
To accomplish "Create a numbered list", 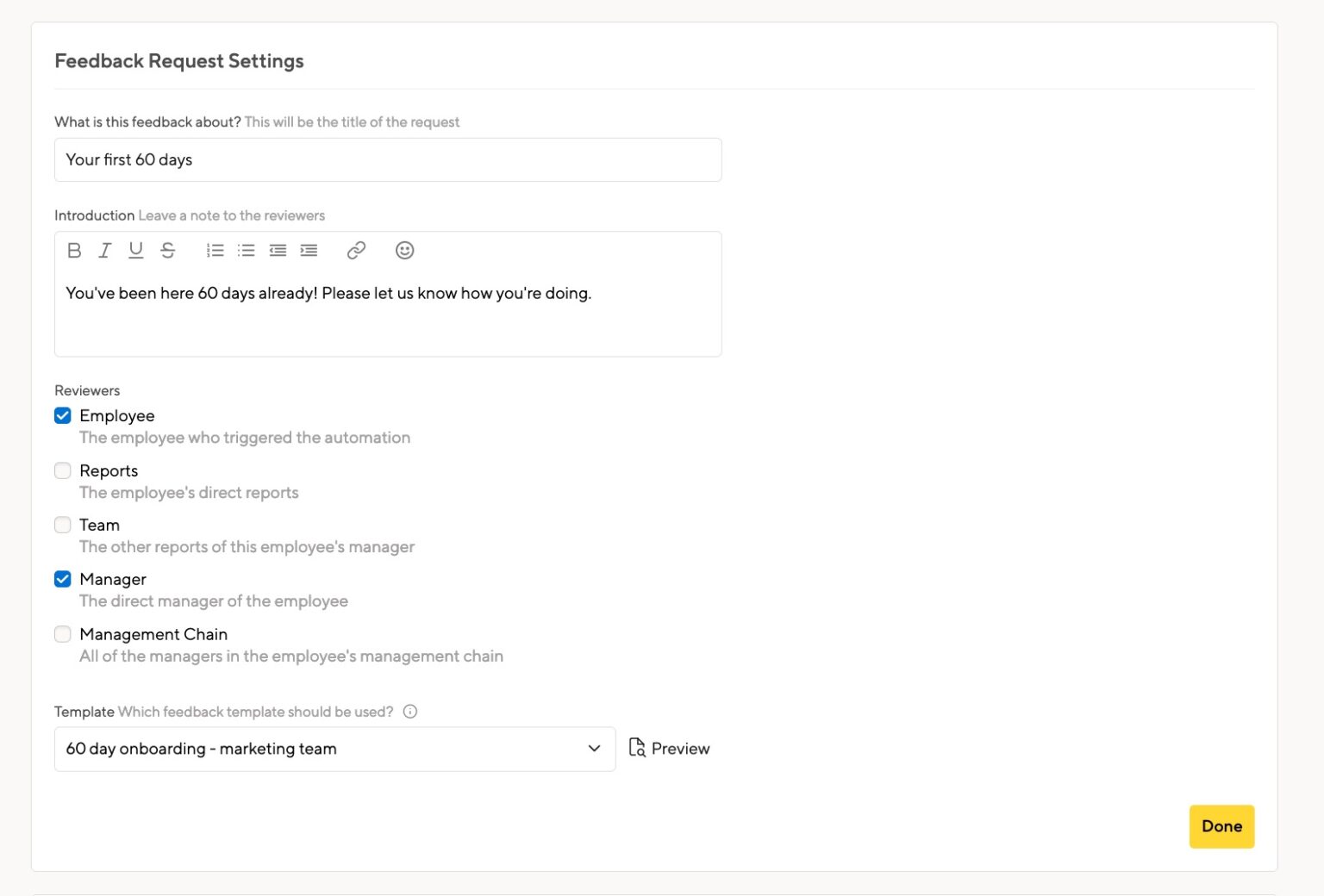I will 215,251.
